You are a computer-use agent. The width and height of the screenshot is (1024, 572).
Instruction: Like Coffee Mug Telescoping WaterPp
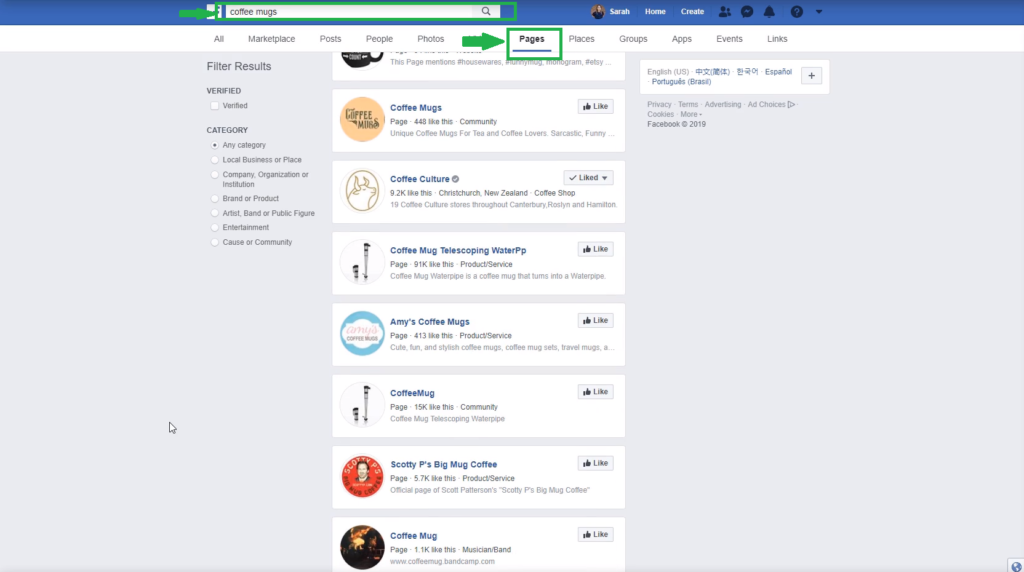[x=595, y=249]
